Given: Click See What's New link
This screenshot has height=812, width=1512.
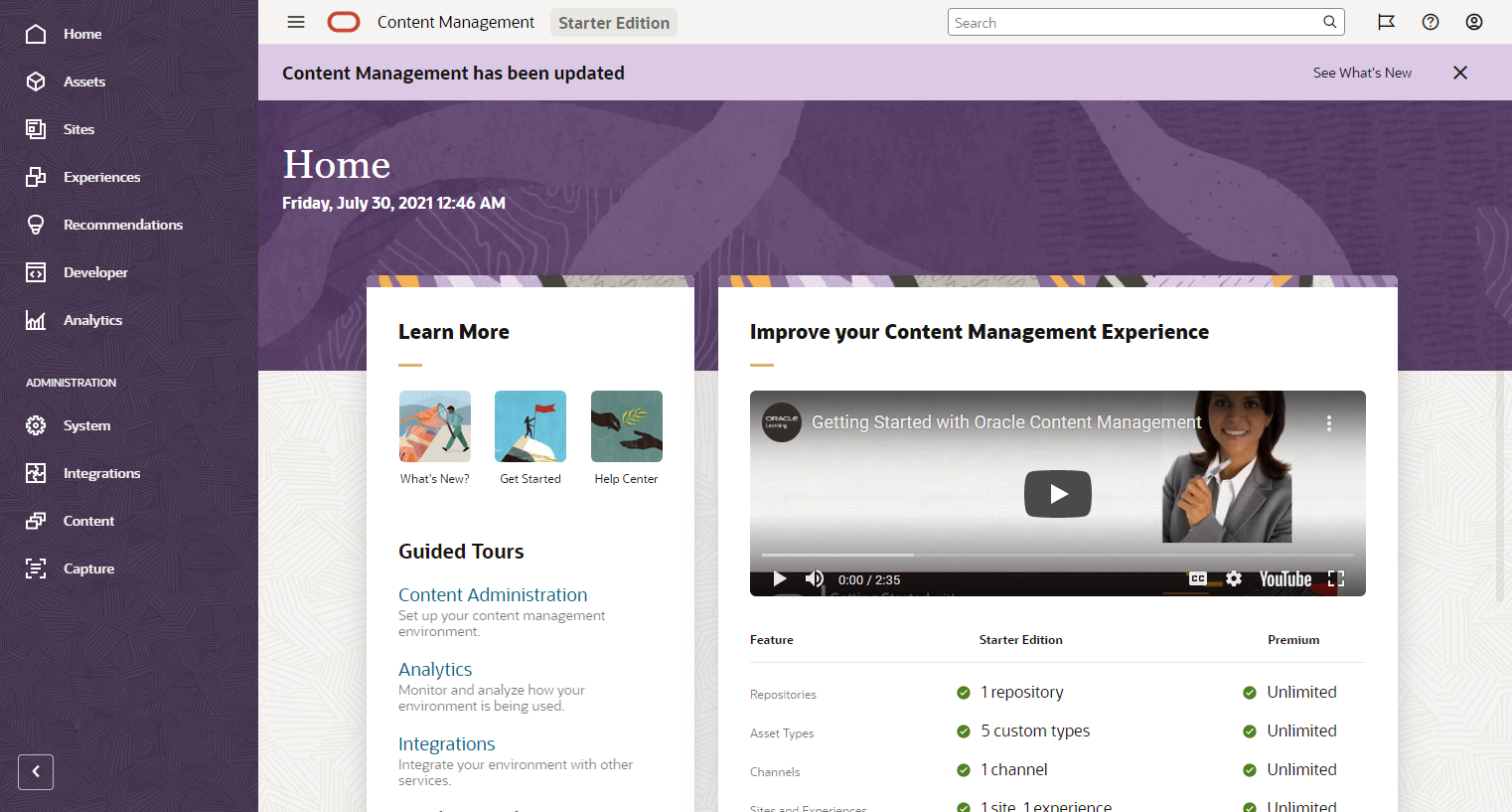Looking at the screenshot, I should (1362, 73).
